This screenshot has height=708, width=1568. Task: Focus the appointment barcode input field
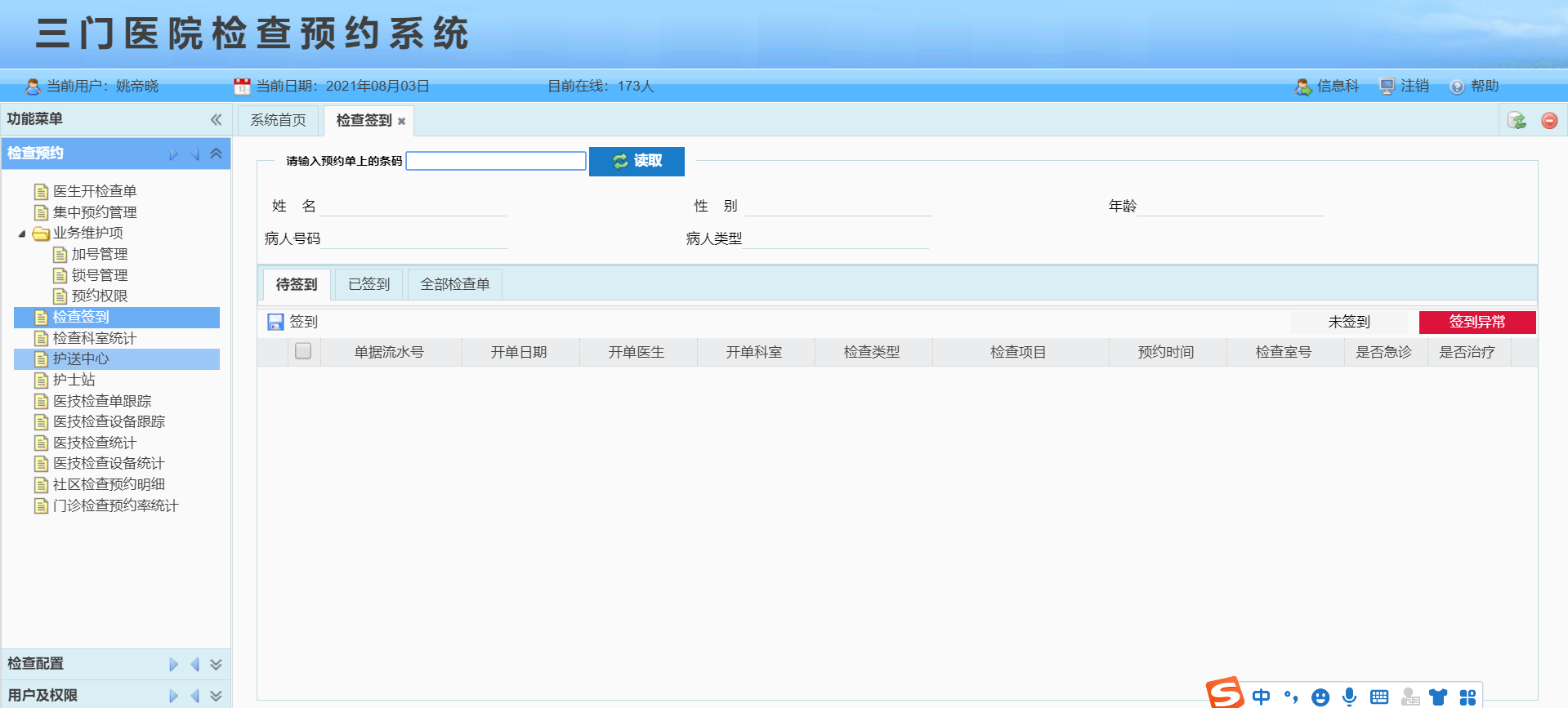coord(495,161)
